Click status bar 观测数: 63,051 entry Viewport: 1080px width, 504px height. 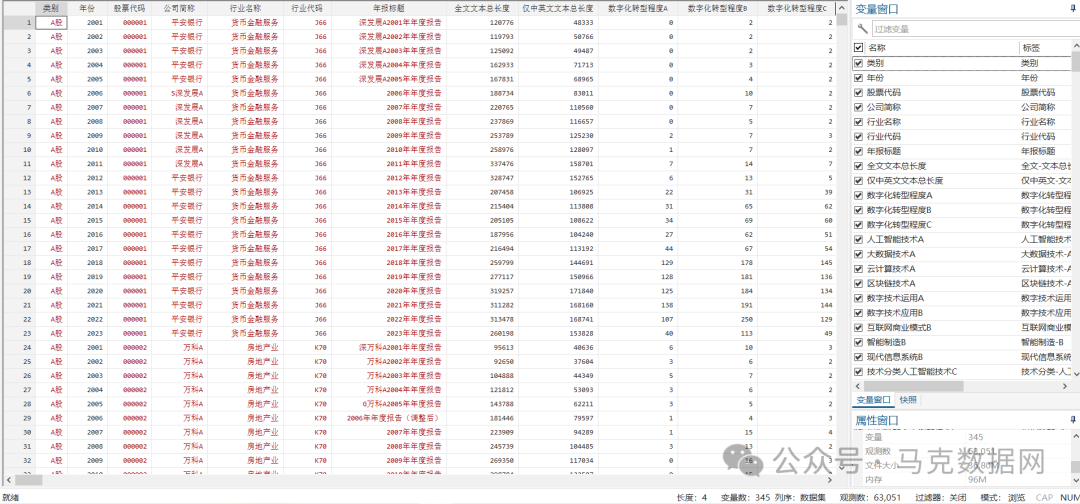[x=870, y=497]
